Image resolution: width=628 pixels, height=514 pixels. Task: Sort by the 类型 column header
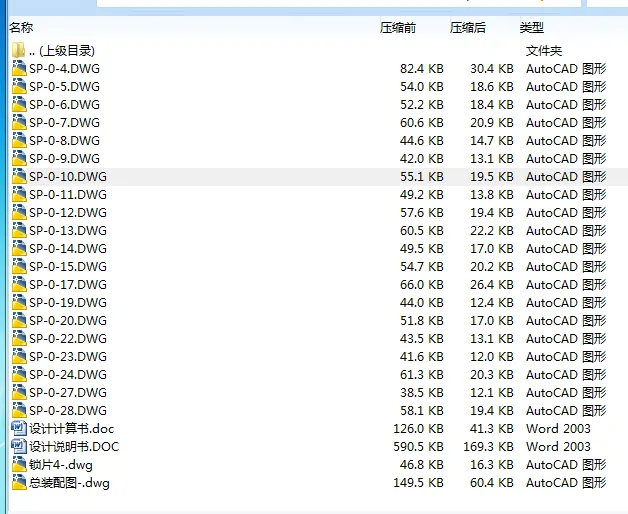pyautogui.click(x=532, y=28)
